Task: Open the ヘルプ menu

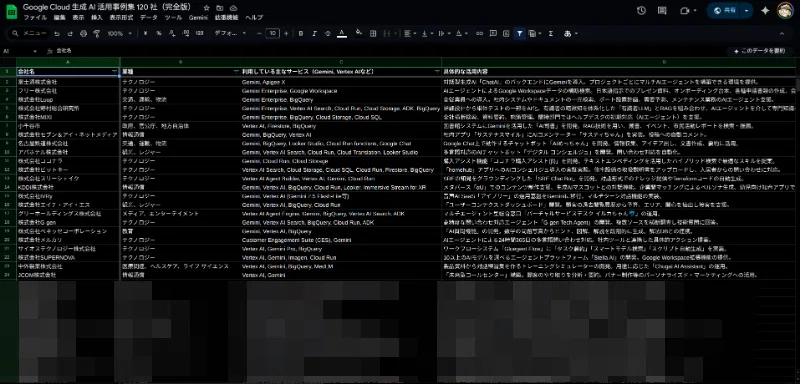Action: coord(254,17)
